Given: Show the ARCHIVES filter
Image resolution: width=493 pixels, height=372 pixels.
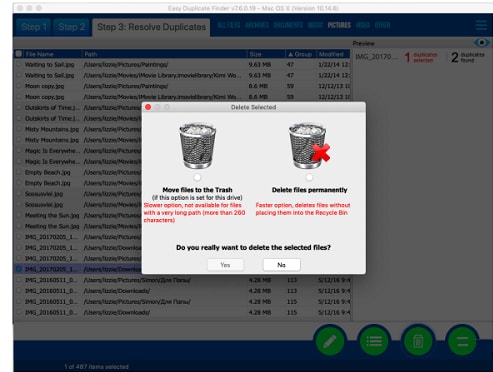Looking at the screenshot, I should coord(257,25).
